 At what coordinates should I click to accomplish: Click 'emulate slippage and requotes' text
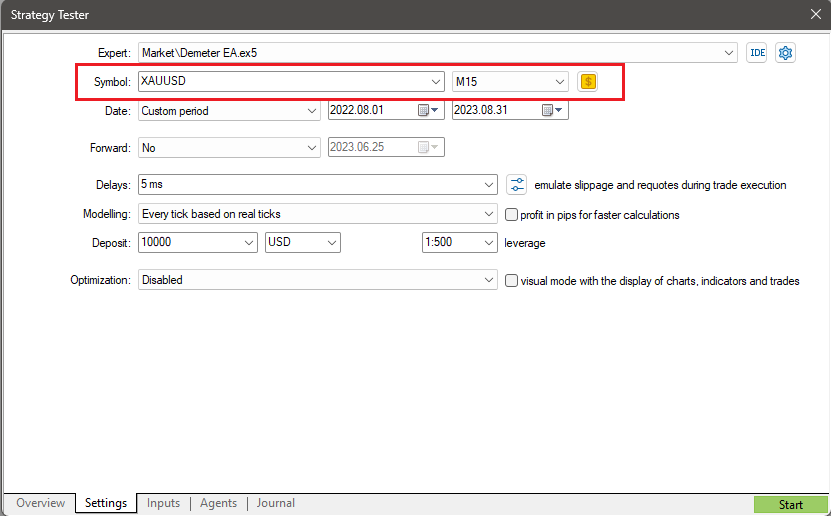click(660, 185)
